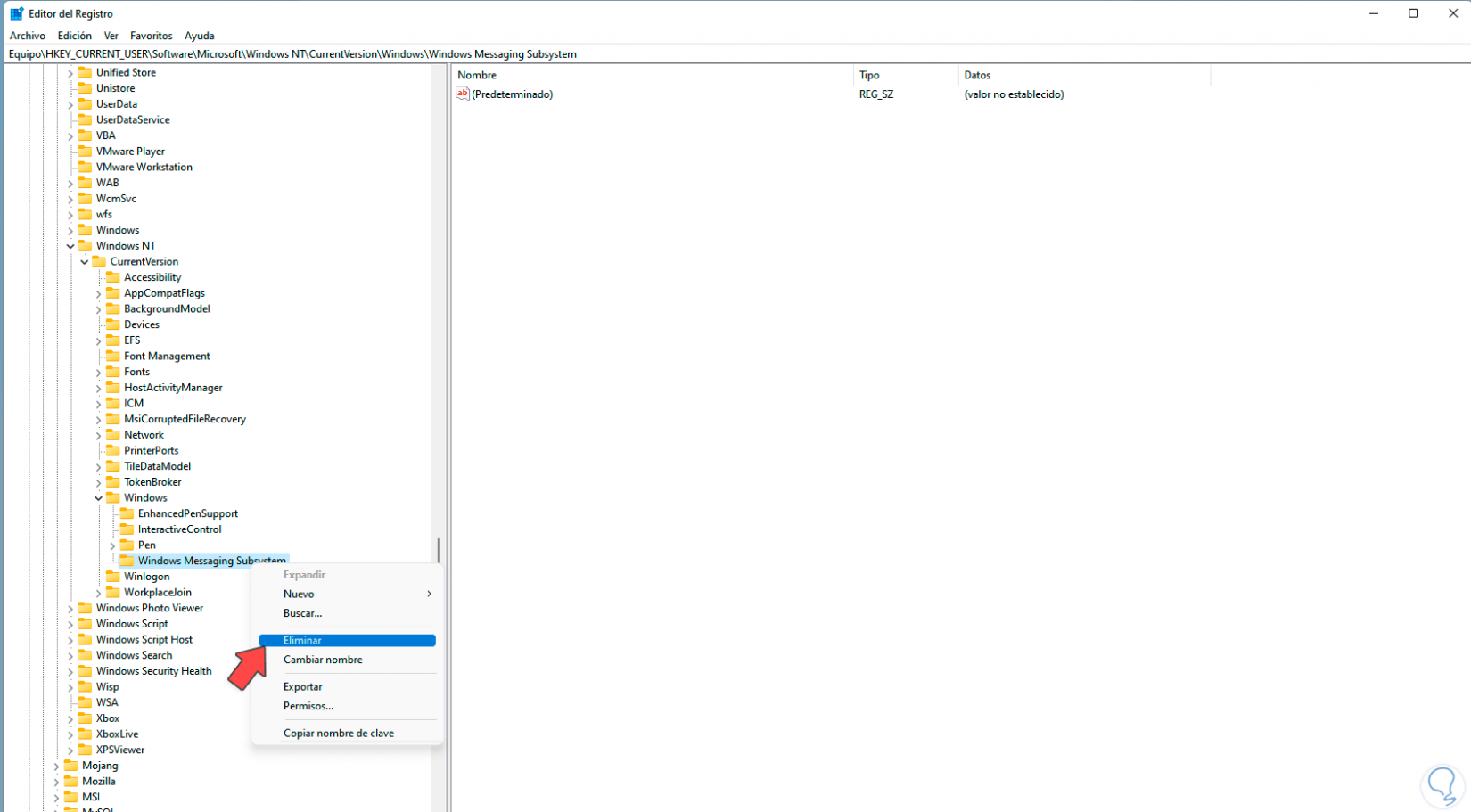
Task: Select the WorkplaceJoin tree label
Action: [x=158, y=592]
